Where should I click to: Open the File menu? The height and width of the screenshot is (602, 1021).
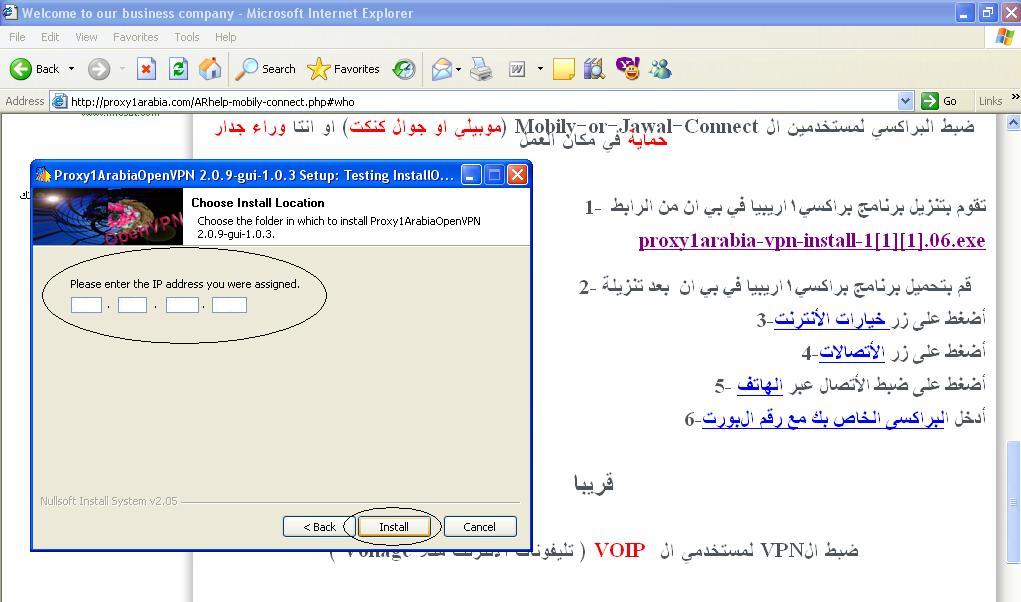pyautogui.click(x=18, y=37)
